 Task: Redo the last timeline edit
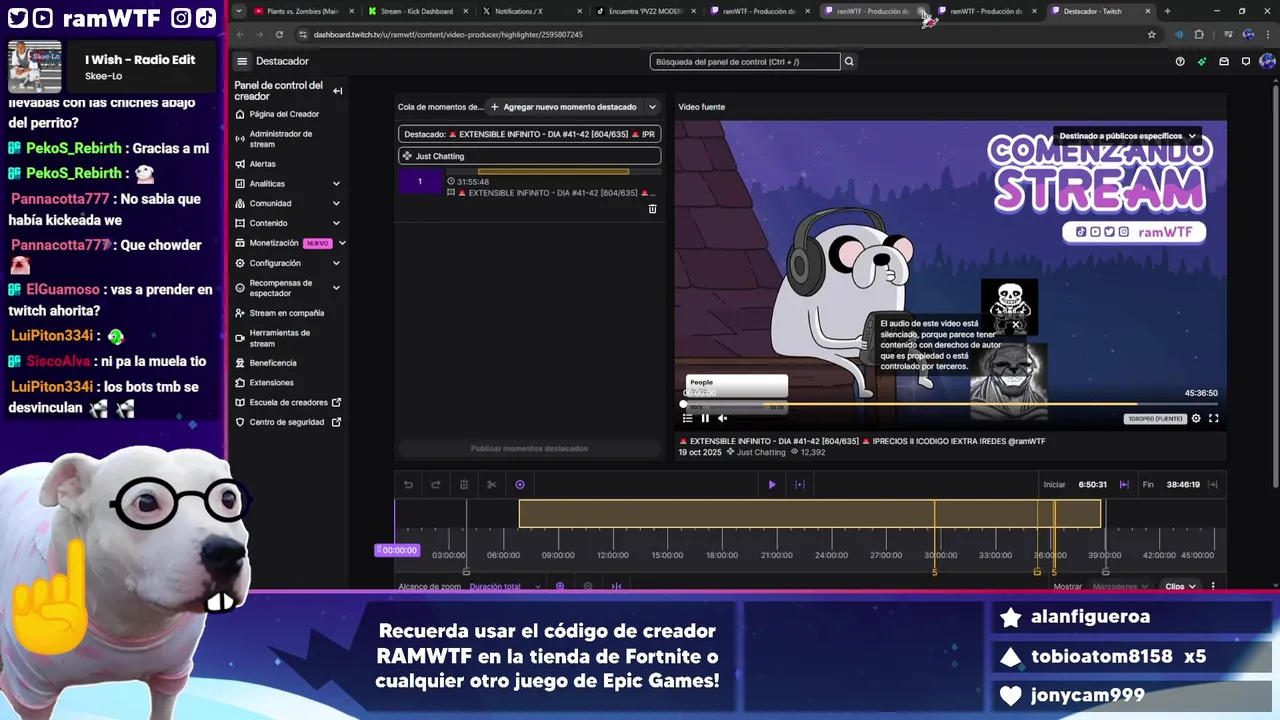point(436,485)
